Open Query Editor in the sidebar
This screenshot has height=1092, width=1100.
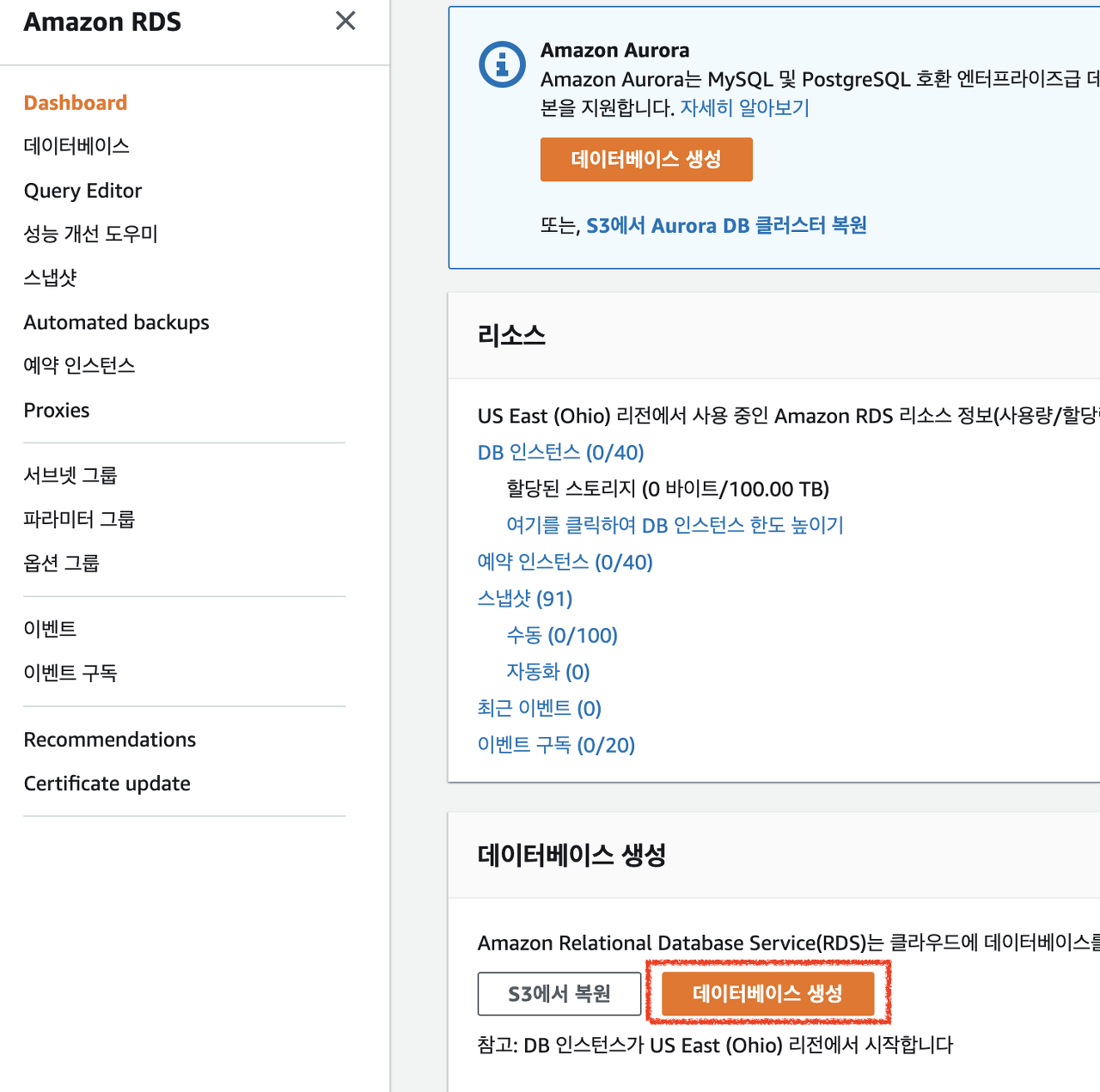click(x=82, y=191)
